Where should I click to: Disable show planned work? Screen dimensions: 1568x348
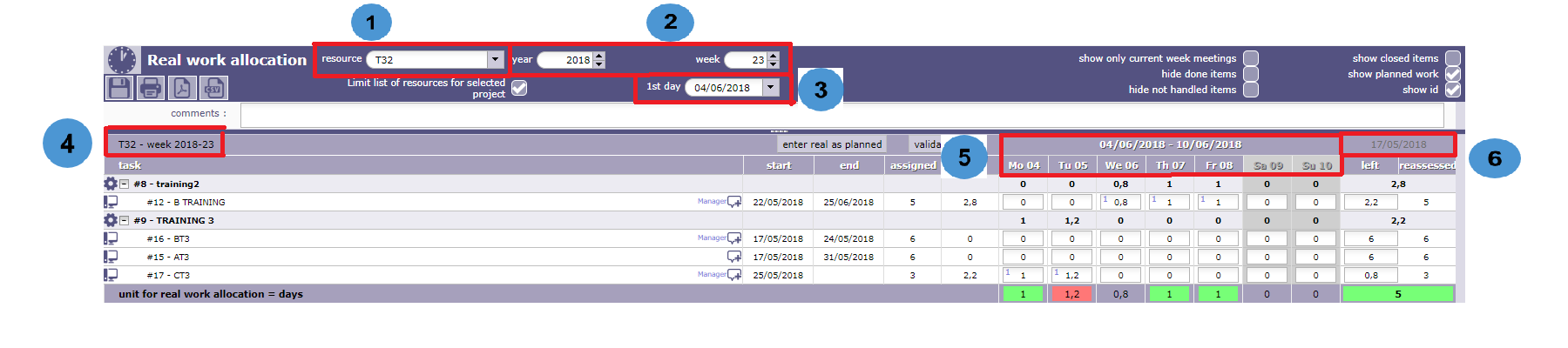(x=1453, y=74)
